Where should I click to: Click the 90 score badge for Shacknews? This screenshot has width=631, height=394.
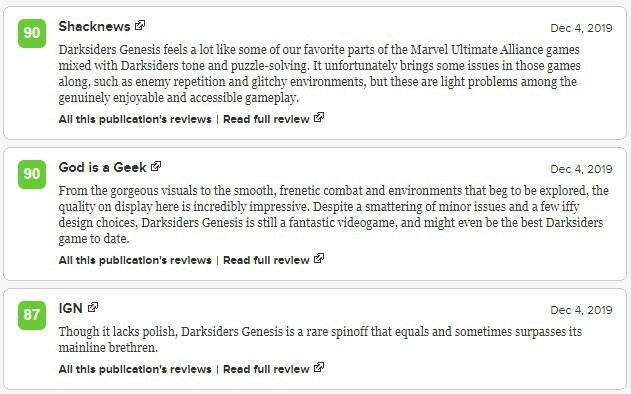click(32, 33)
